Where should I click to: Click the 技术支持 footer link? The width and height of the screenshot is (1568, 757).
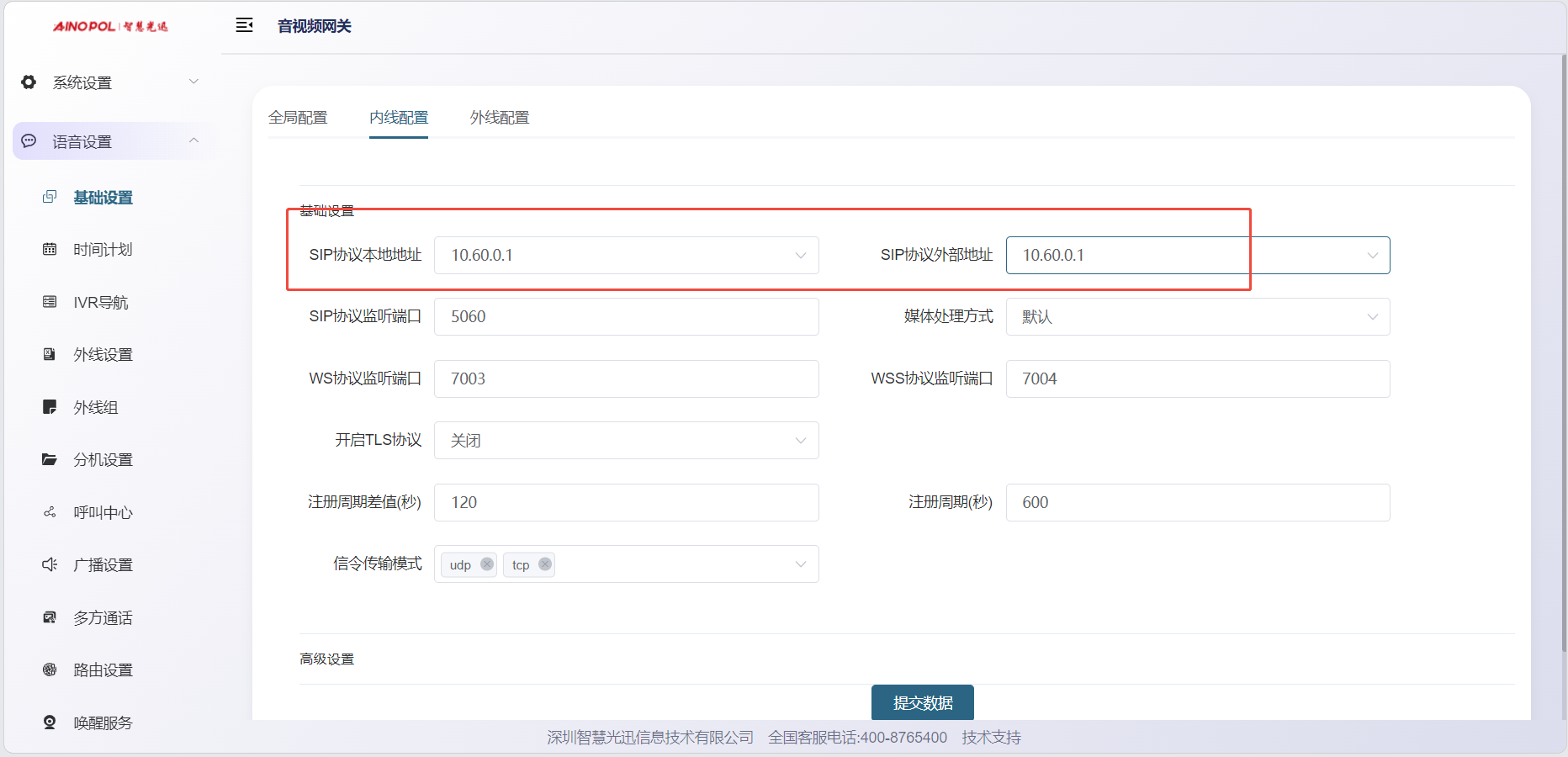click(x=991, y=738)
